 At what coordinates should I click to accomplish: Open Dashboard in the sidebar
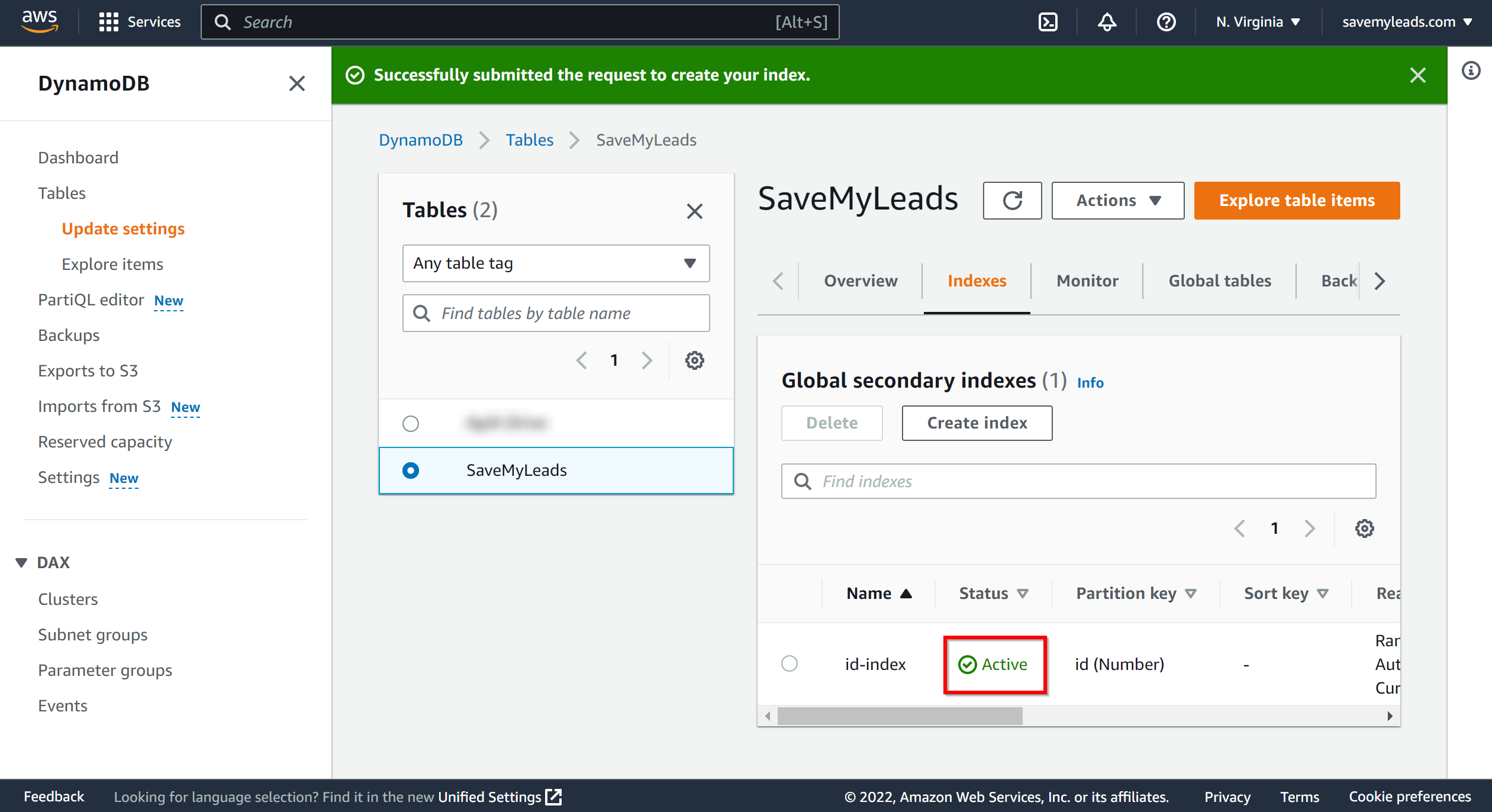coord(78,157)
